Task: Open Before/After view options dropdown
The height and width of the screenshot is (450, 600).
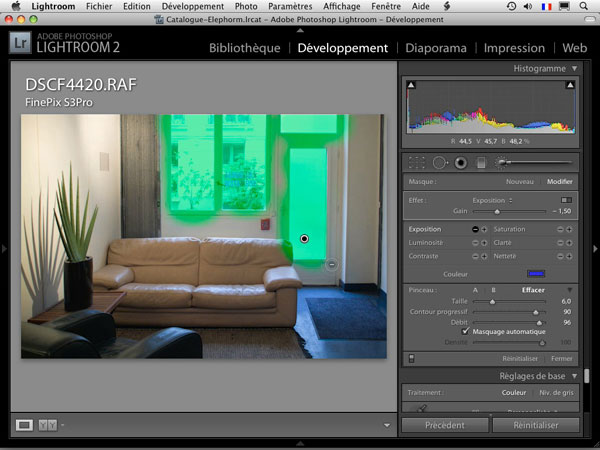Action: tap(62, 425)
